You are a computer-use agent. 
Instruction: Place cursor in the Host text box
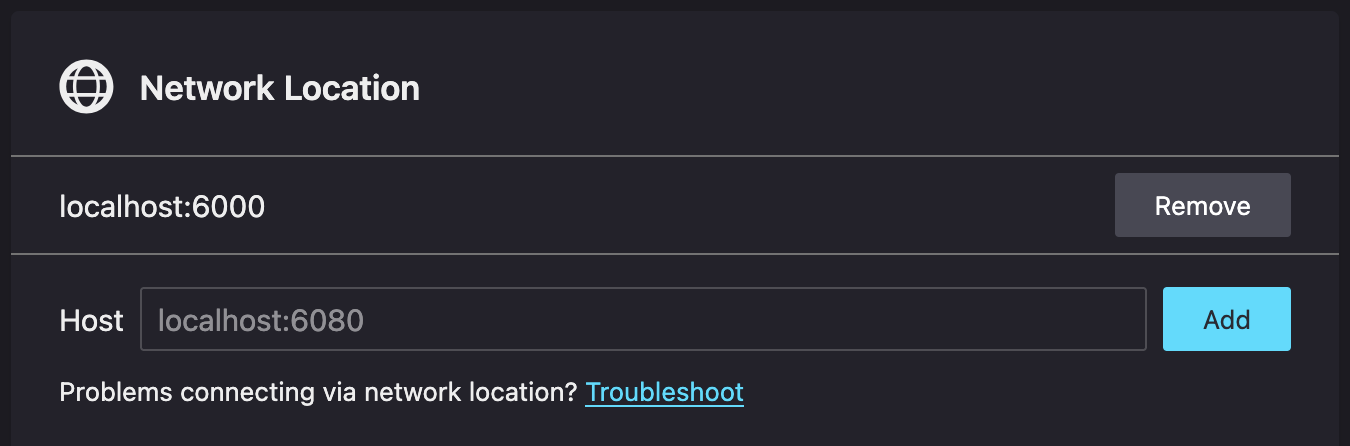(642, 320)
